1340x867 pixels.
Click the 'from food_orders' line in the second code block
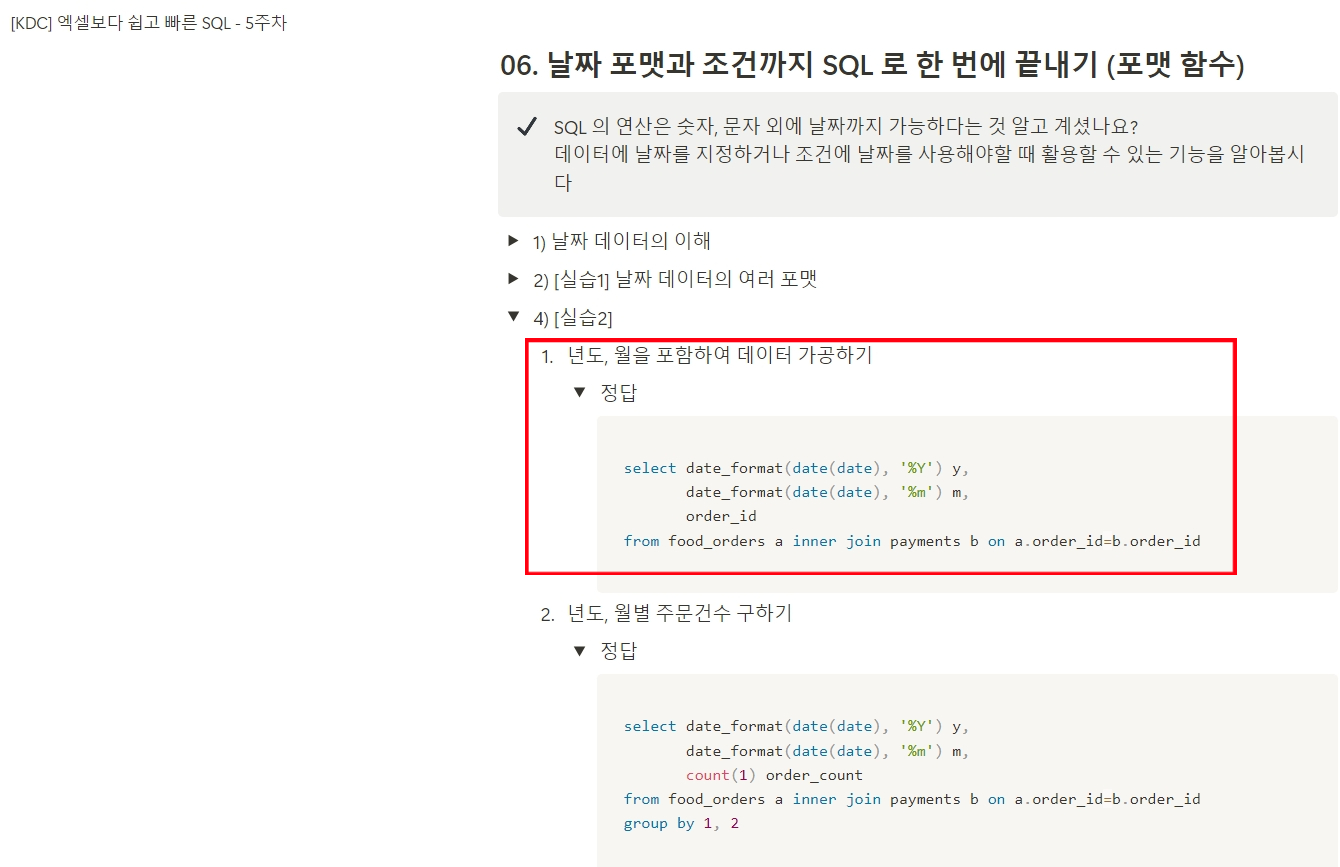(912, 799)
